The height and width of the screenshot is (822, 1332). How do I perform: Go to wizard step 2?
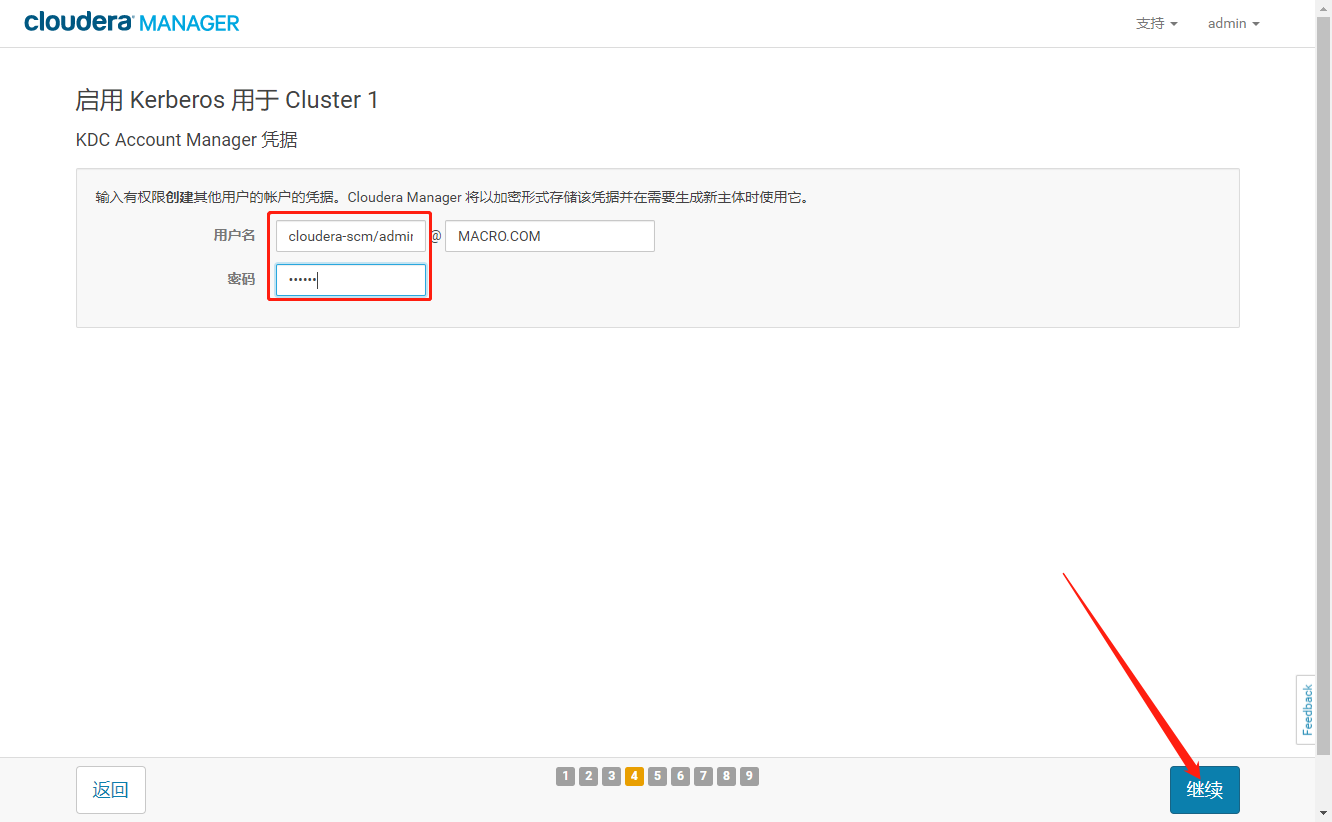(589, 776)
